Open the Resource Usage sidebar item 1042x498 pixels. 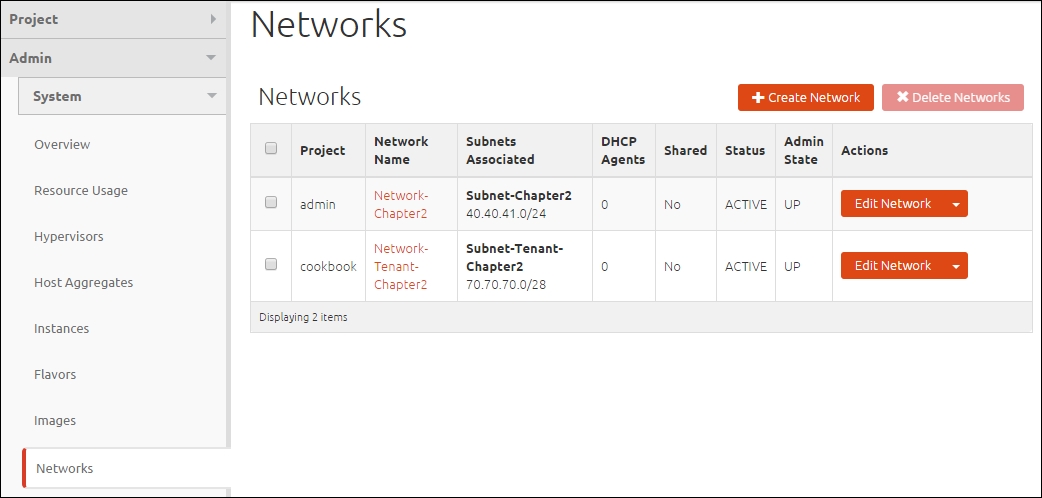(x=80, y=190)
